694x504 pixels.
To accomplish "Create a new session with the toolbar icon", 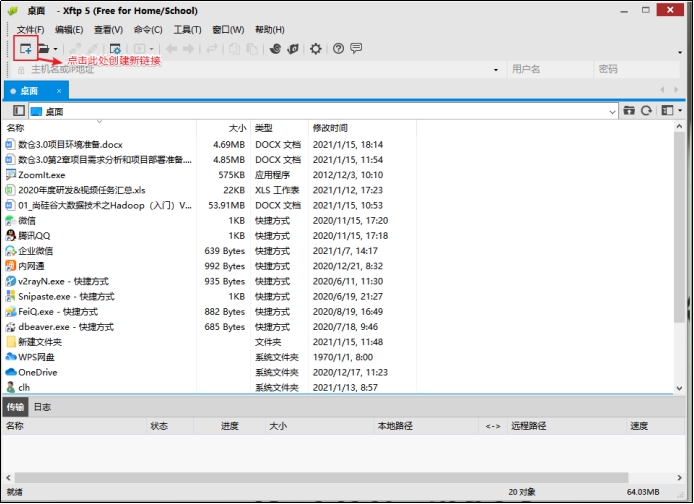I will click(x=26, y=49).
